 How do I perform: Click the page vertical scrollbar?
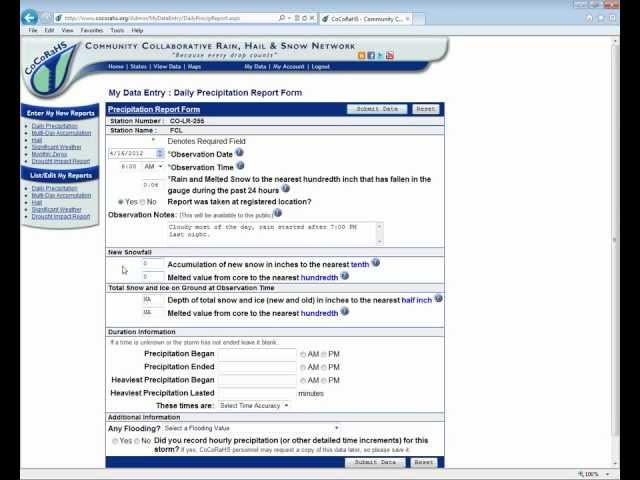pyautogui.click(x=615, y=241)
